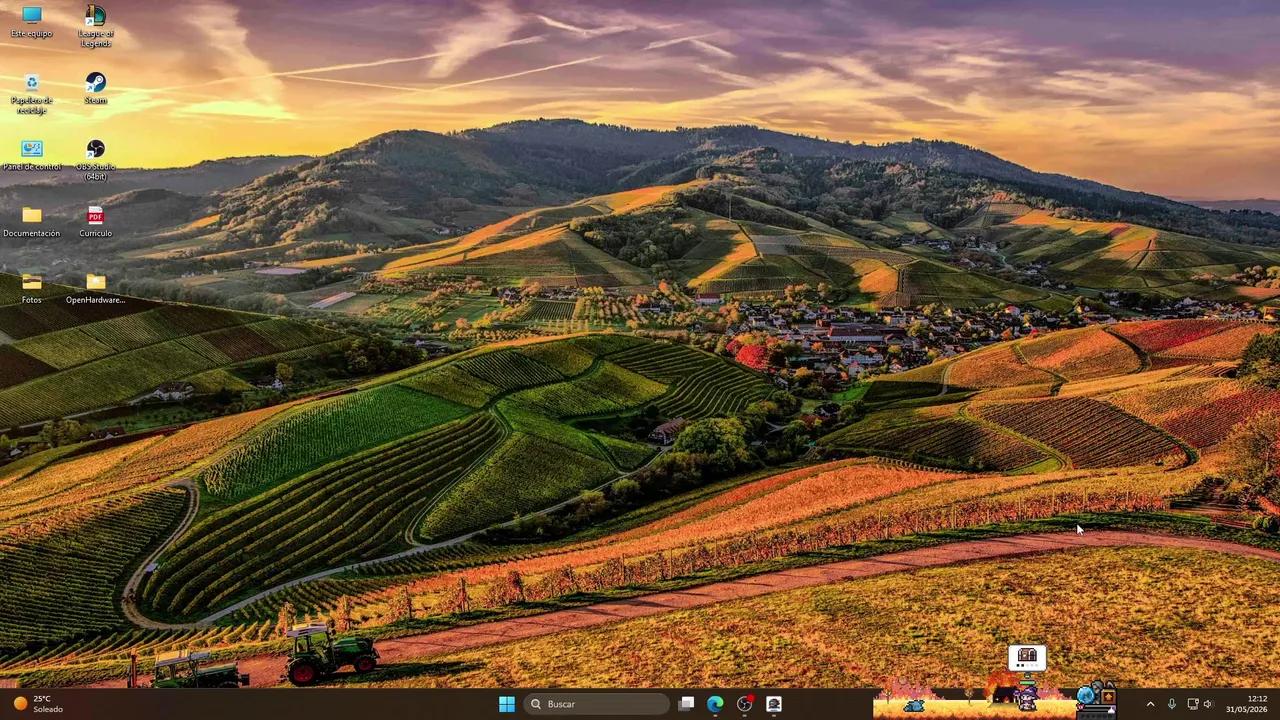This screenshot has height=720, width=1280.
Task: Select the Este equipo desktop icon
Action: click(32, 22)
